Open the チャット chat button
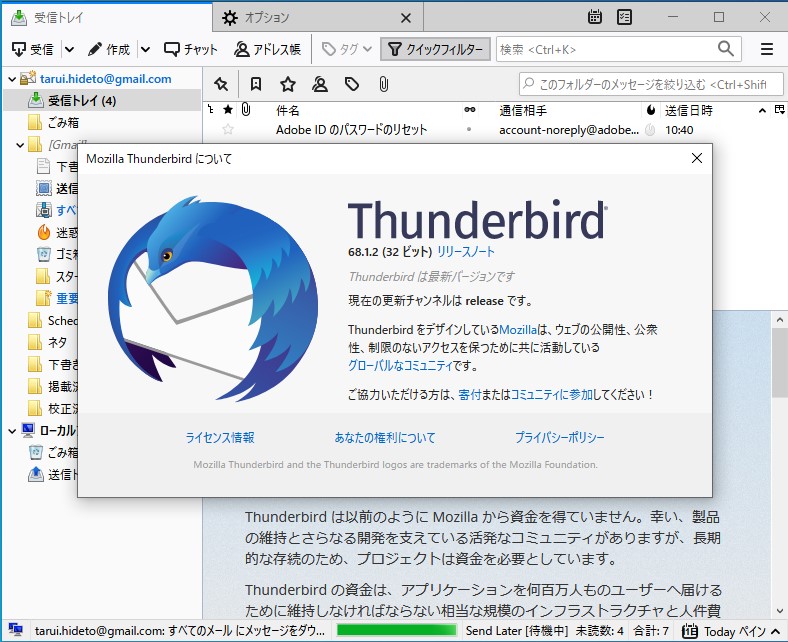 click(190, 49)
